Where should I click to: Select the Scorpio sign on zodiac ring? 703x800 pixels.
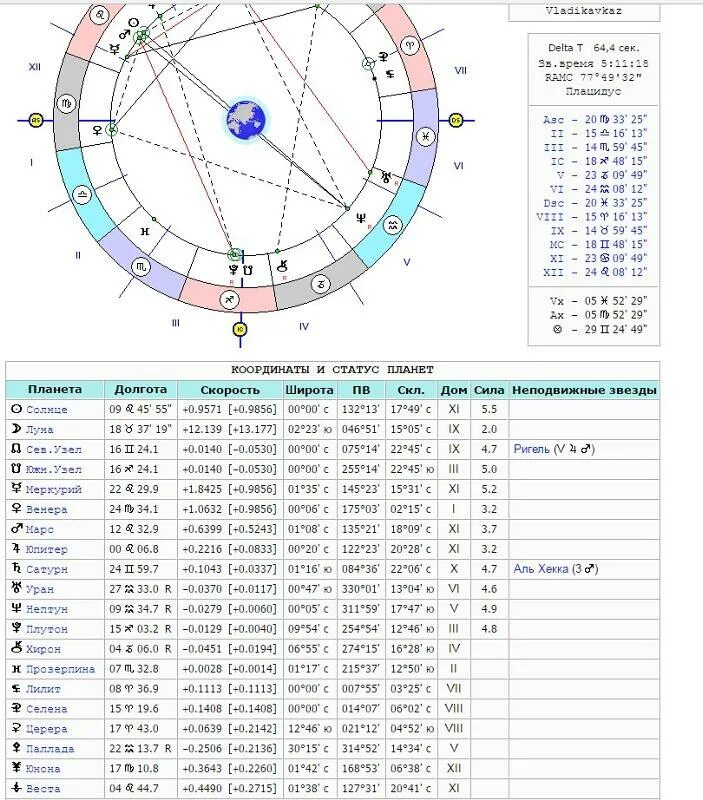(141, 267)
